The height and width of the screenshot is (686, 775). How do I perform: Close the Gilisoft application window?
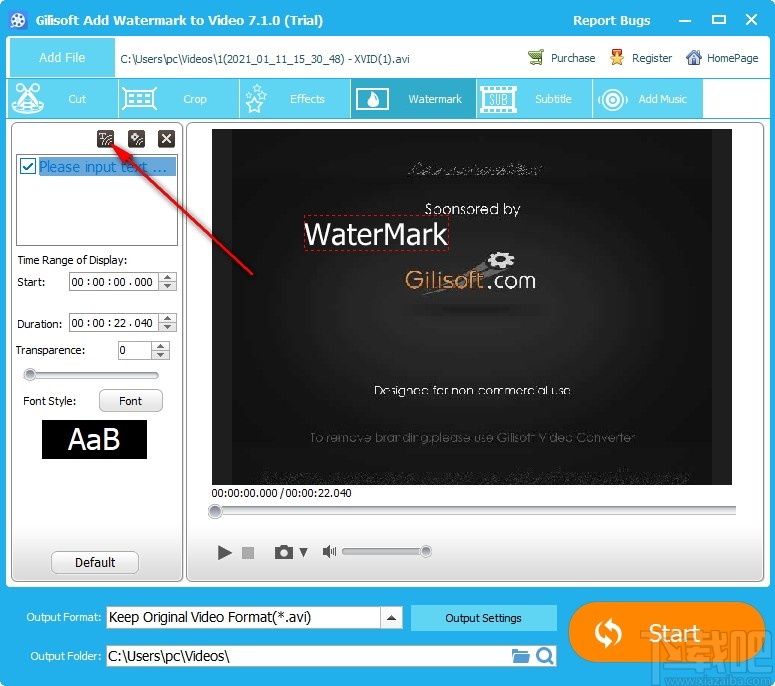[x=751, y=20]
